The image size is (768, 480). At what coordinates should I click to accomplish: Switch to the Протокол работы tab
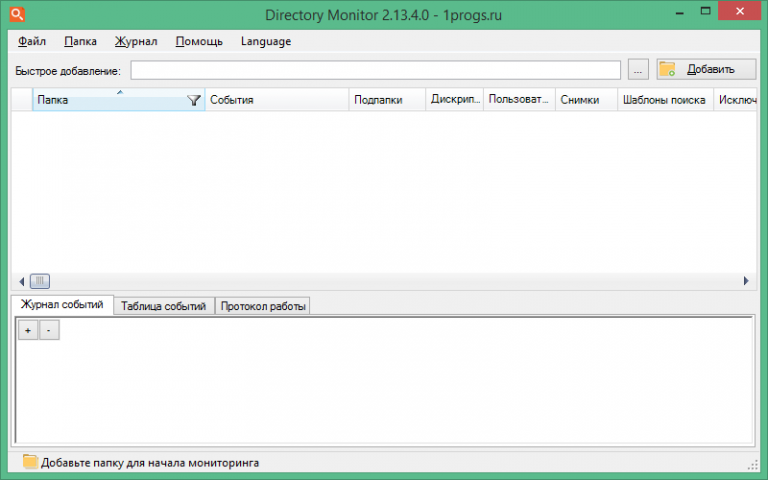263,306
